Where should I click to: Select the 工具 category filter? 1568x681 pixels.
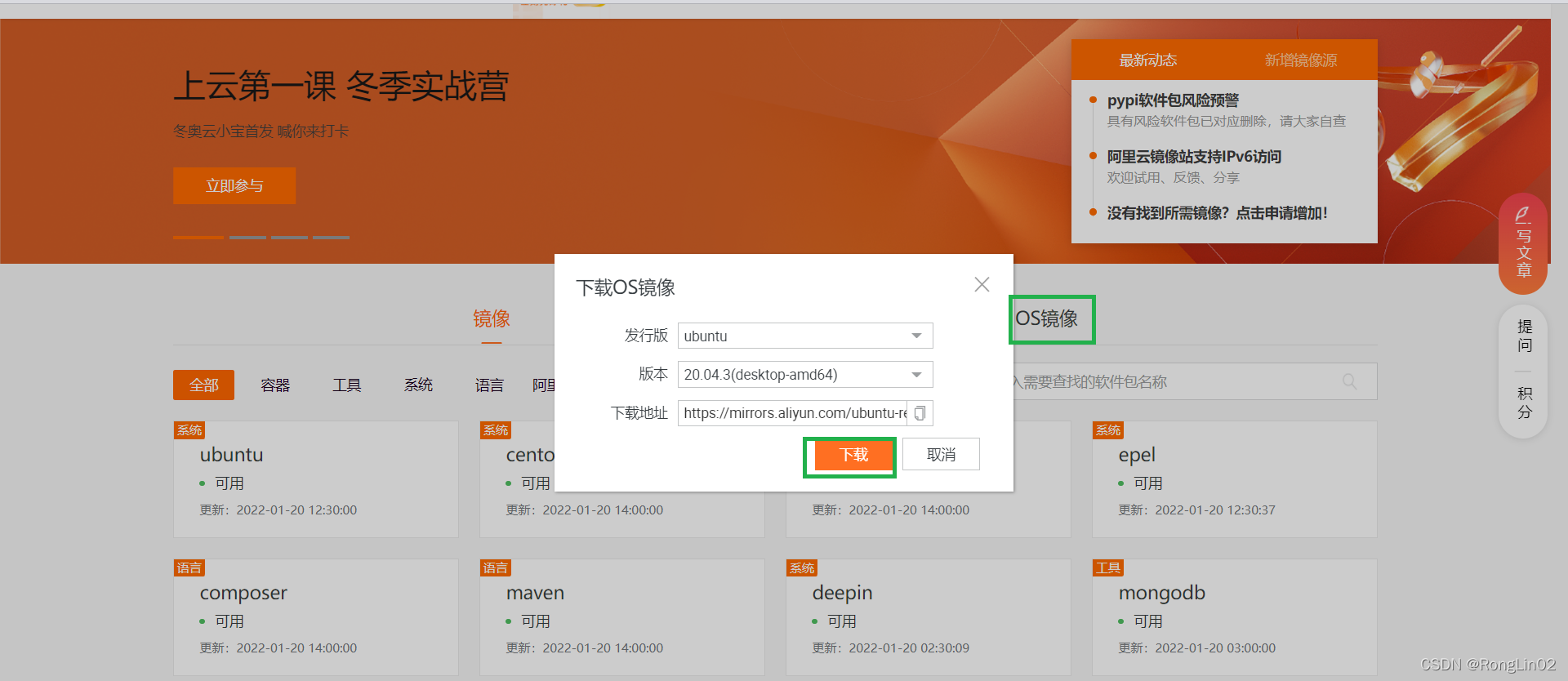point(346,385)
